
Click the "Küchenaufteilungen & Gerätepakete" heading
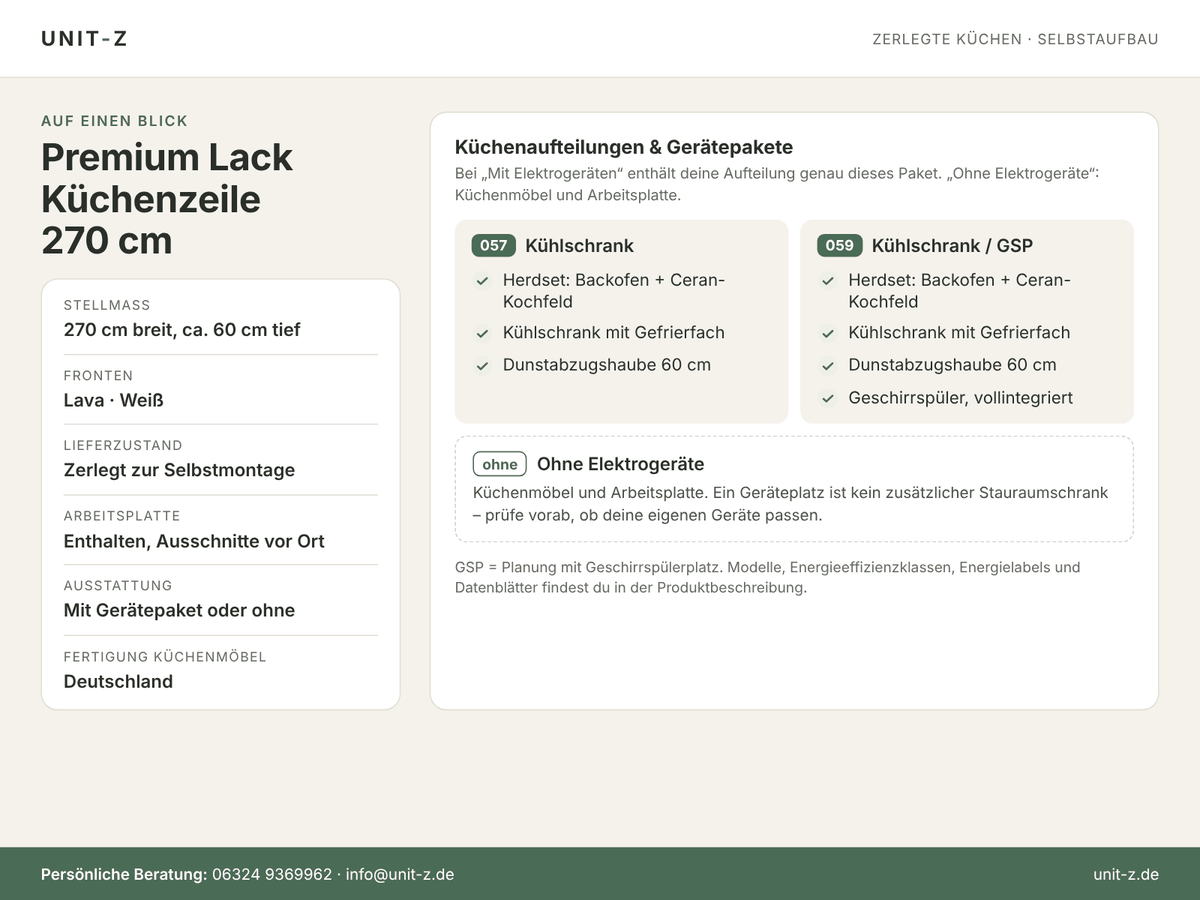point(624,147)
